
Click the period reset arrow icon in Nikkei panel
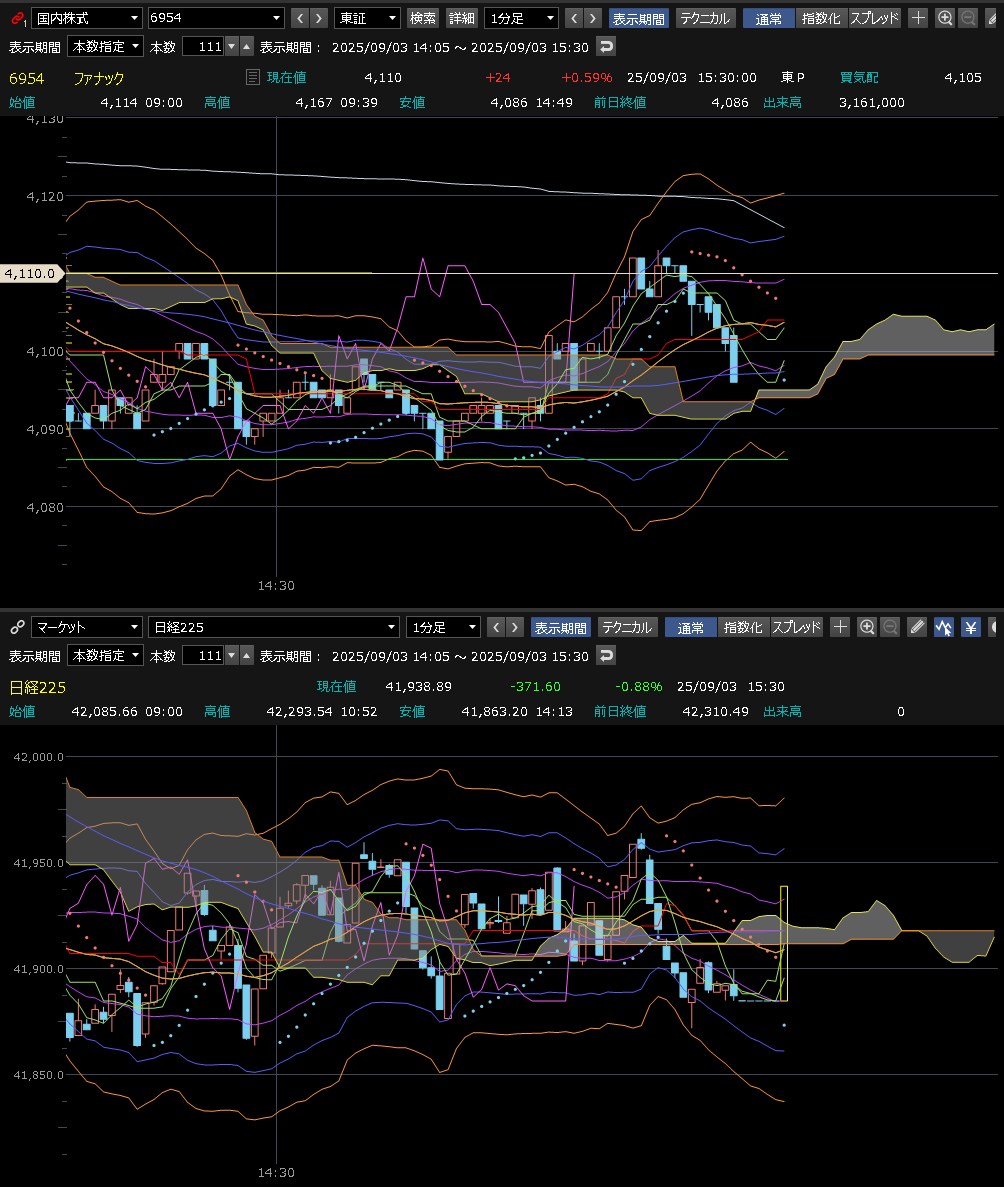[606, 655]
